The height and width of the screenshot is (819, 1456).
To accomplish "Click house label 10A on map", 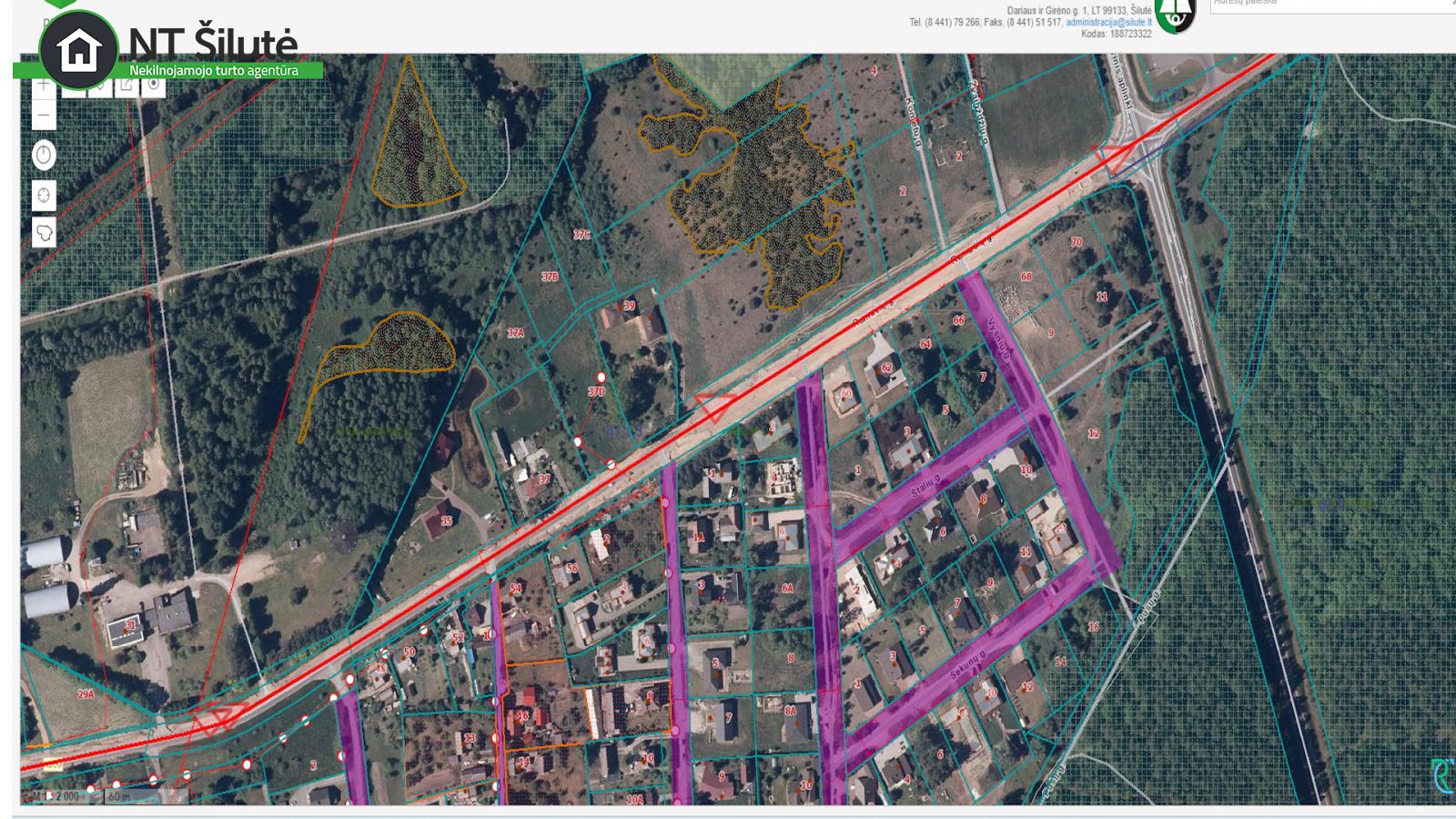I will click(634, 800).
